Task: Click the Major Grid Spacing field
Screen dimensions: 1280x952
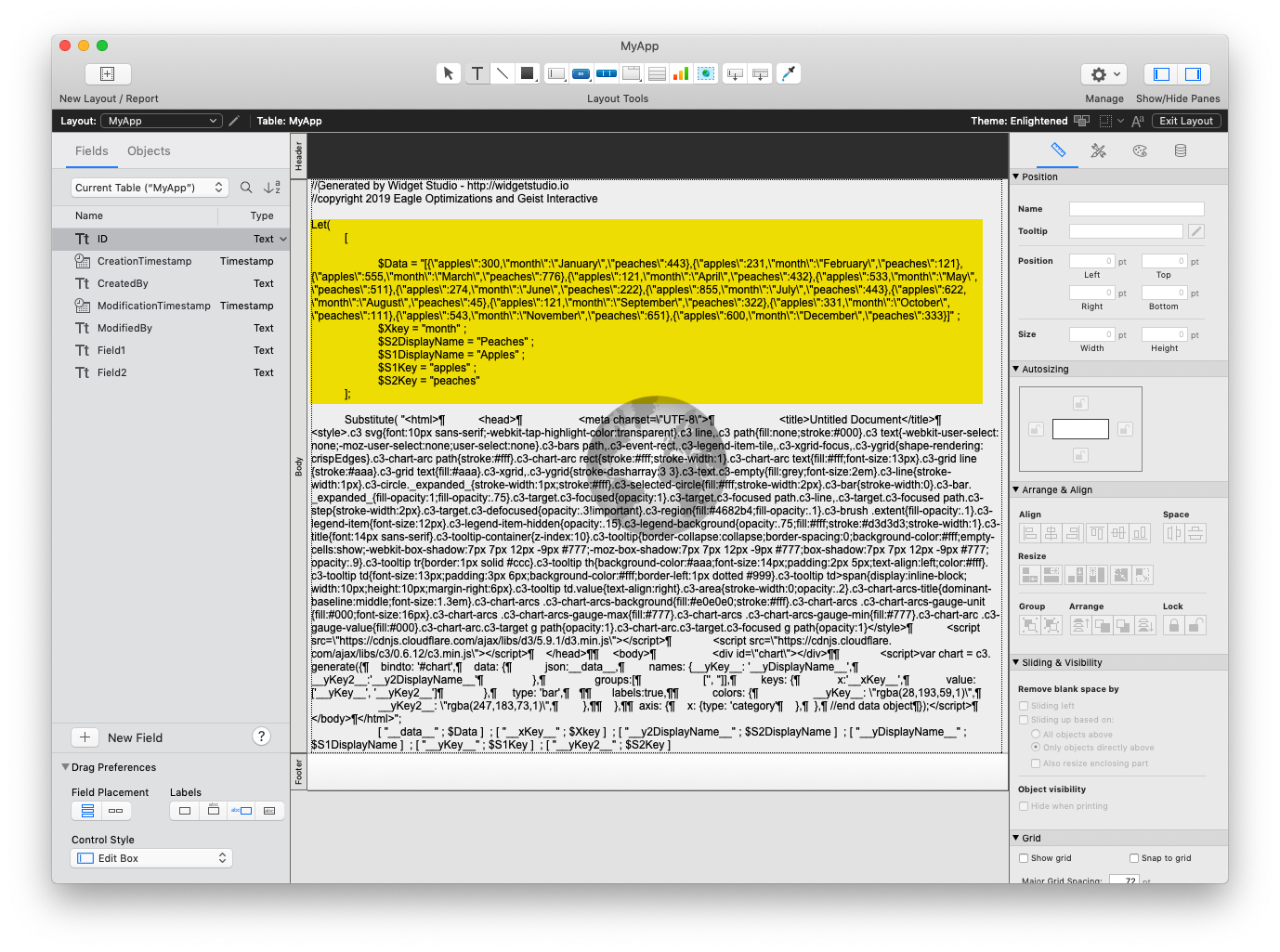Action: pyautogui.click(x=1126, y=880)
